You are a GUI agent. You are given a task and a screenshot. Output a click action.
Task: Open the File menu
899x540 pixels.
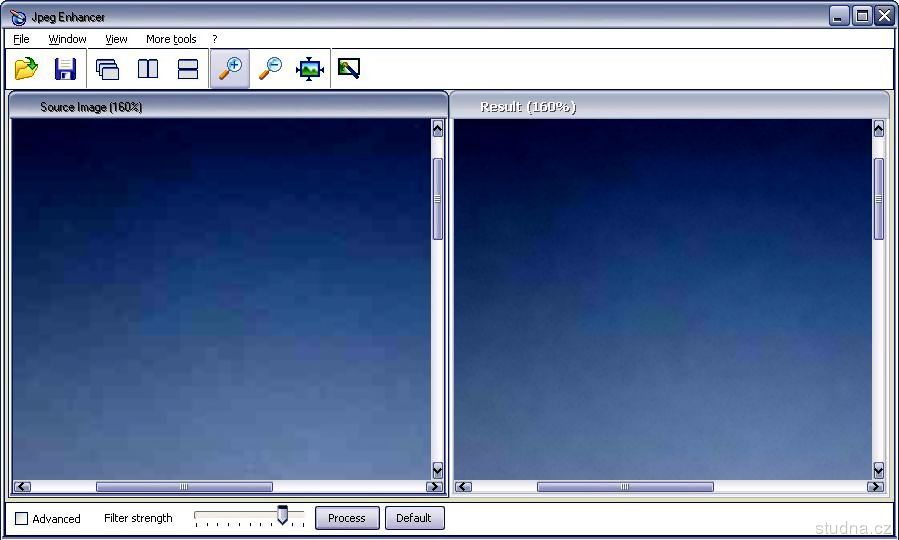21,39
